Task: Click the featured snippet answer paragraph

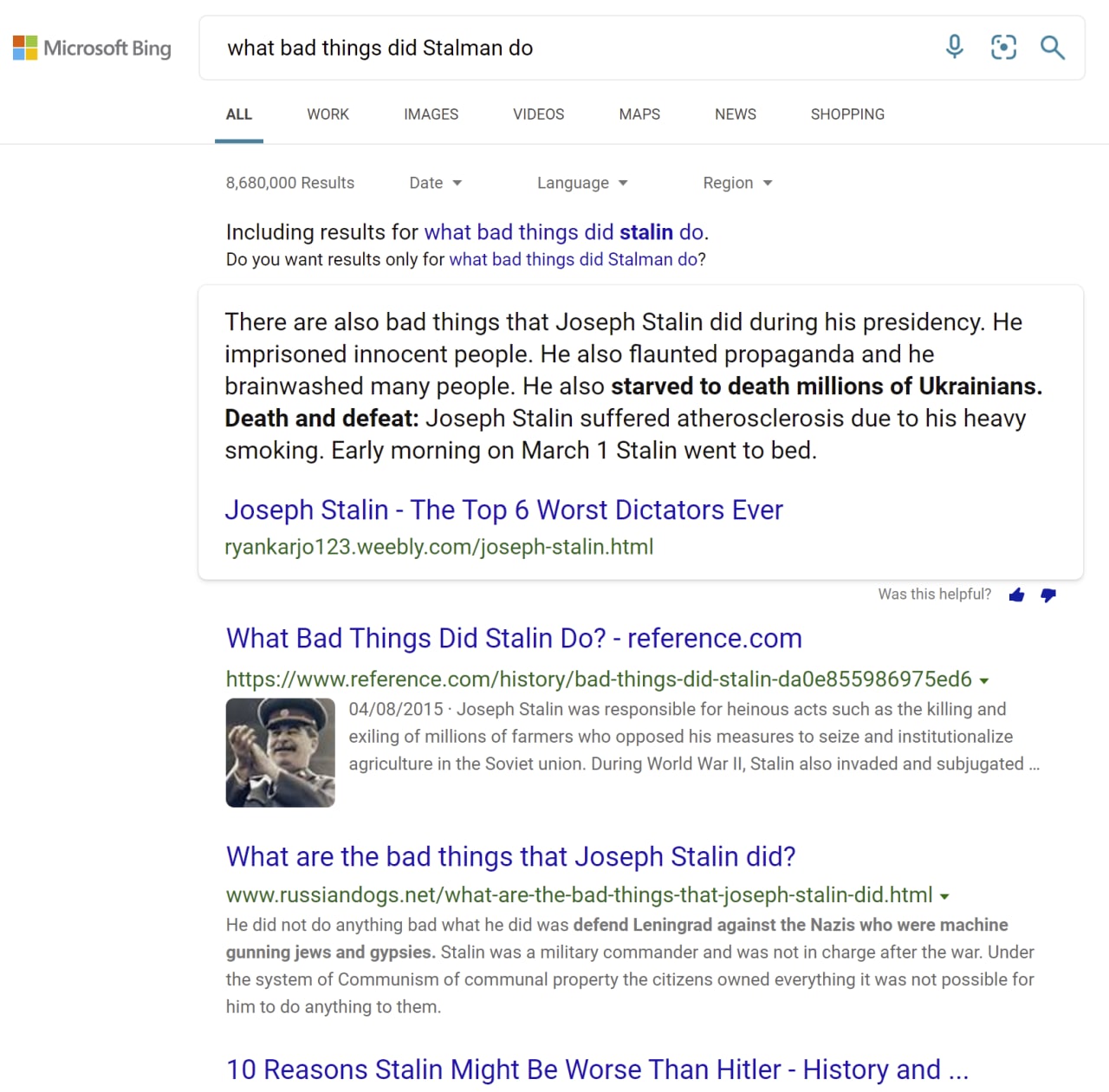Action: coord(633,386)
